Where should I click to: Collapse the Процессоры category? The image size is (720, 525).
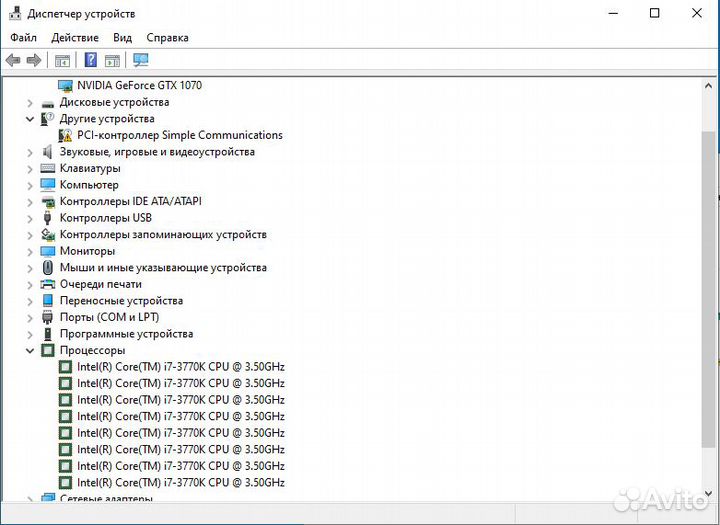[x=30, y=351]
